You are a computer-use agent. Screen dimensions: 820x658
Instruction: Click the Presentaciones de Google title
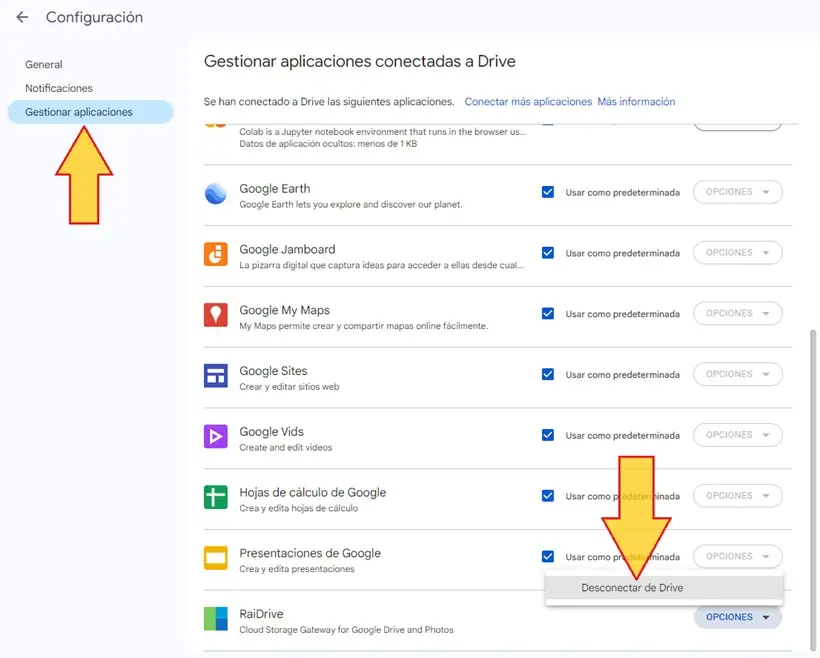tap(310, 553)
